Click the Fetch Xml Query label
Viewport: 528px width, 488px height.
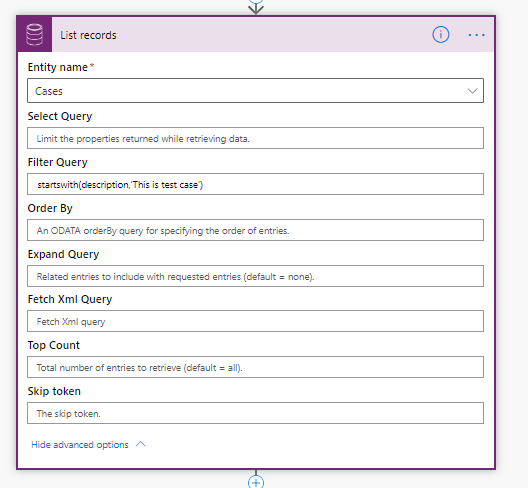click(70, 299)
